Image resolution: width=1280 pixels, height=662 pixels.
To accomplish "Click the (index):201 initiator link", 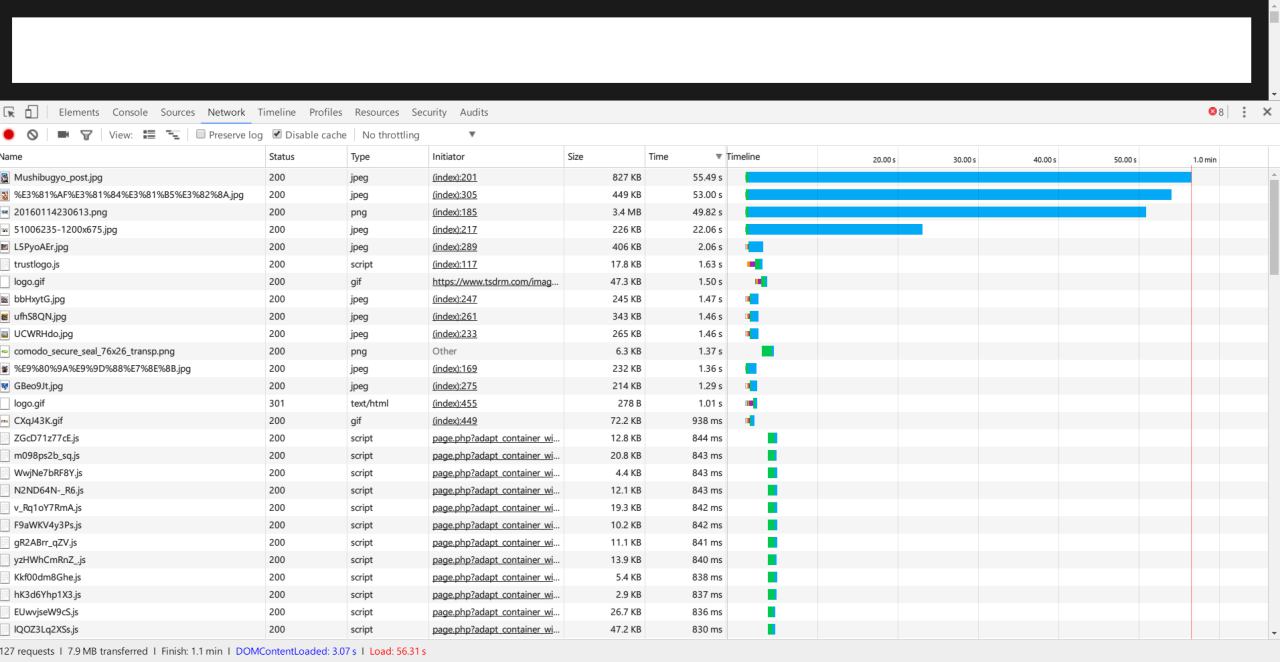I will (x=454, y=178).
